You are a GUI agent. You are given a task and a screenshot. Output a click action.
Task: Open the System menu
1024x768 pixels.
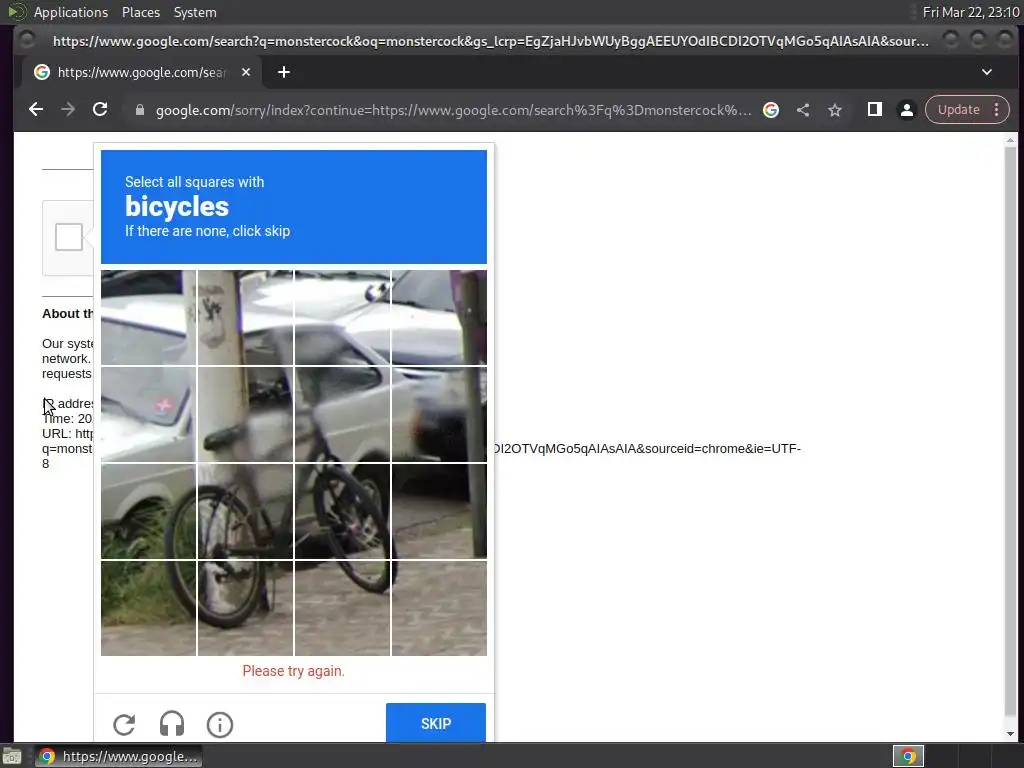tap(195, 12)
